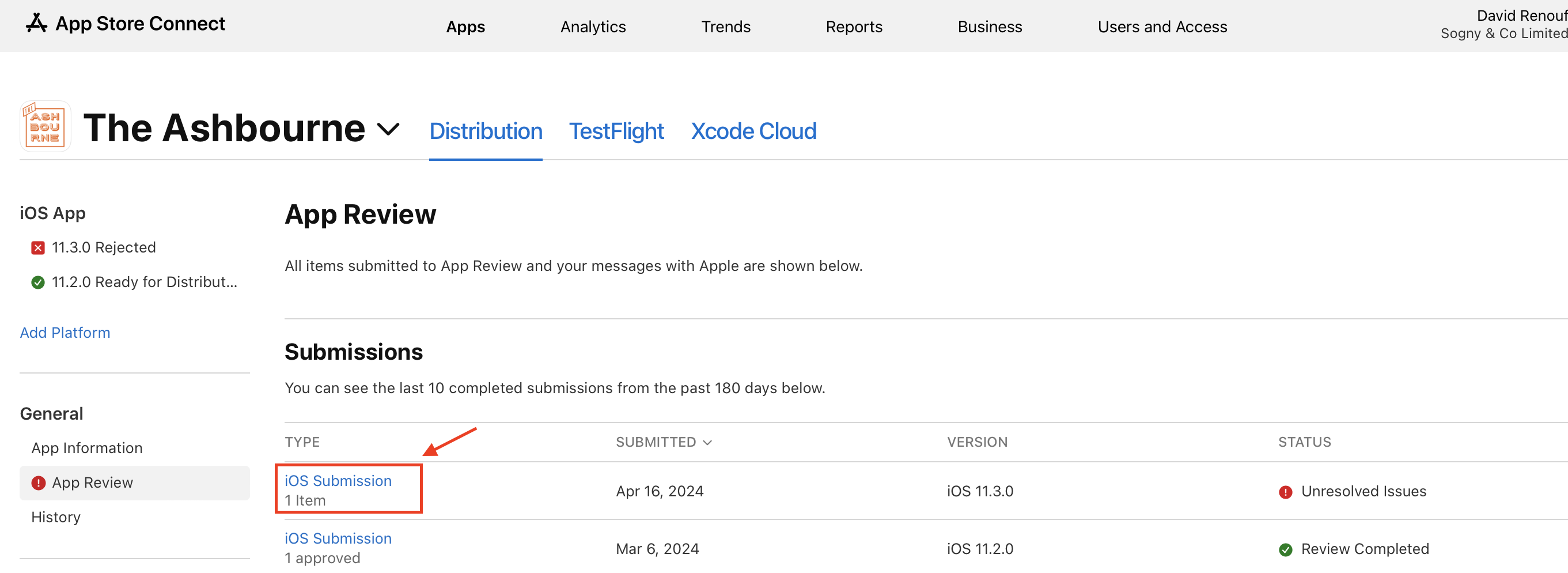Click the STATUS column header

pos(1304,442)
